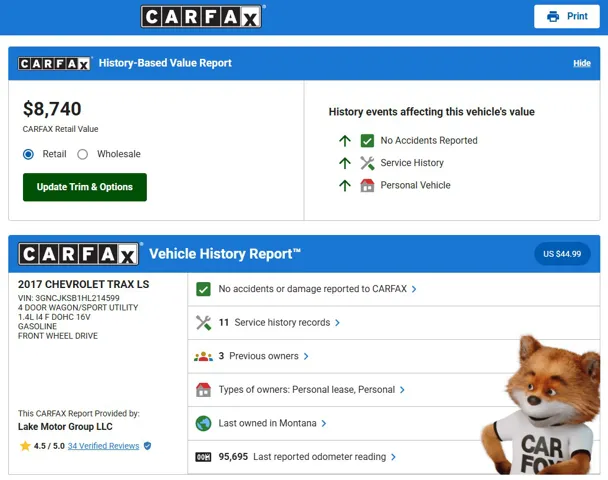Screen dimensions: 608x480
Task: Click the verified badge icon next to reviews
Action: point(148,446)
